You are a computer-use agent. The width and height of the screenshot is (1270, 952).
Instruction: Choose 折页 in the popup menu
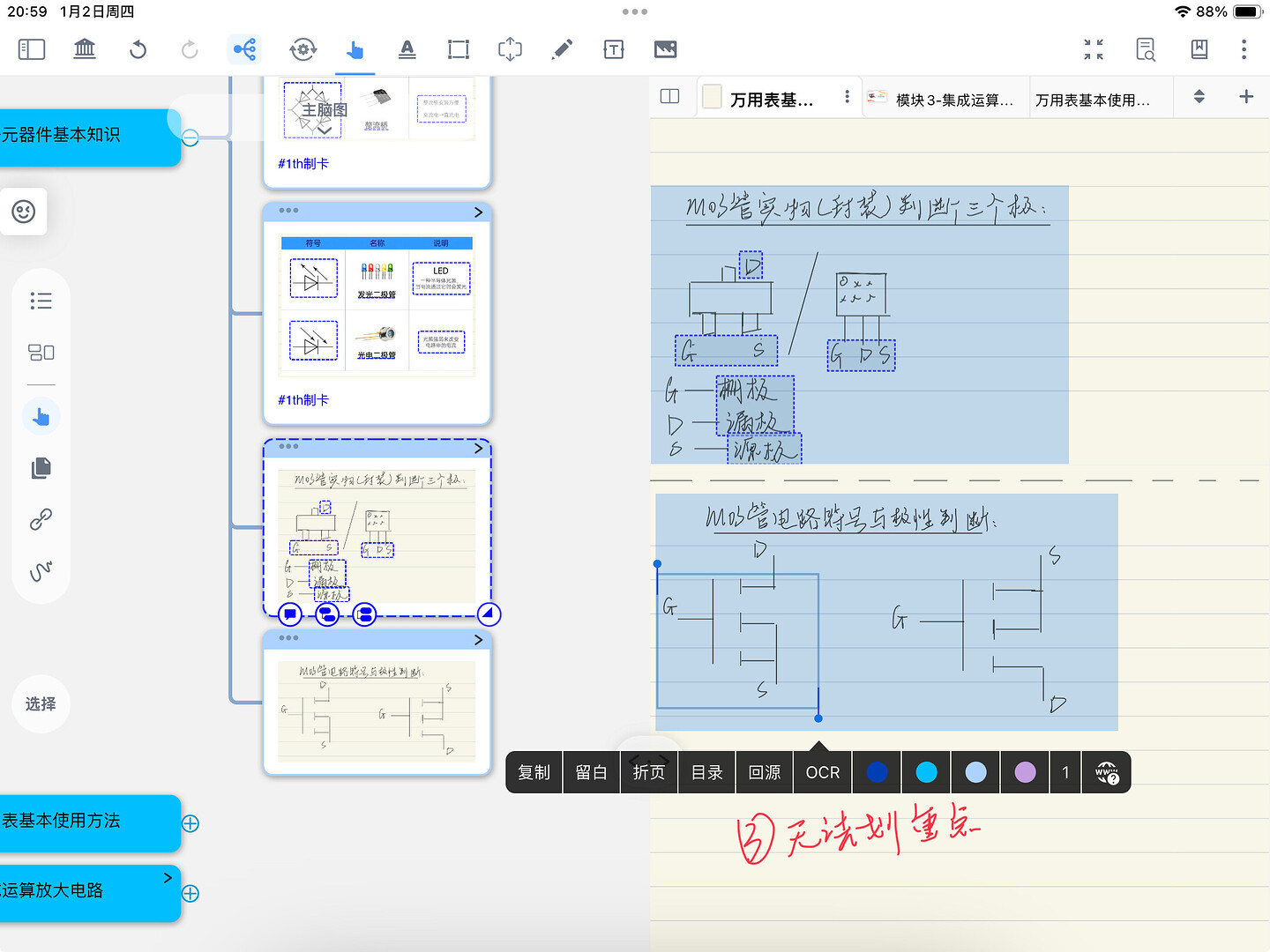coord(649,772)
